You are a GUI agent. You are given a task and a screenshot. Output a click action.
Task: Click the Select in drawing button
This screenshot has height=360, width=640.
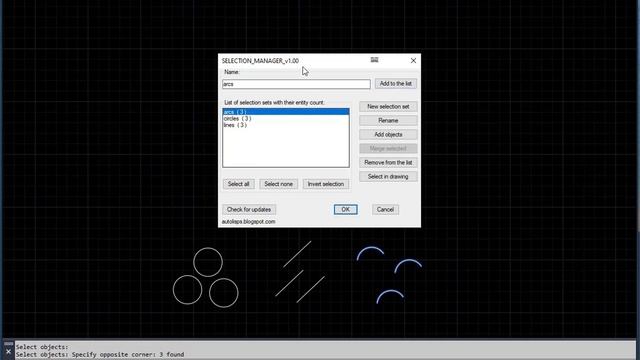click(x=388, y=176)
